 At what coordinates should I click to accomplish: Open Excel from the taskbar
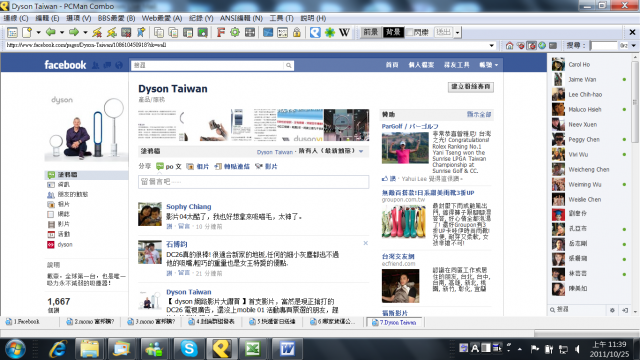(253, 349)
